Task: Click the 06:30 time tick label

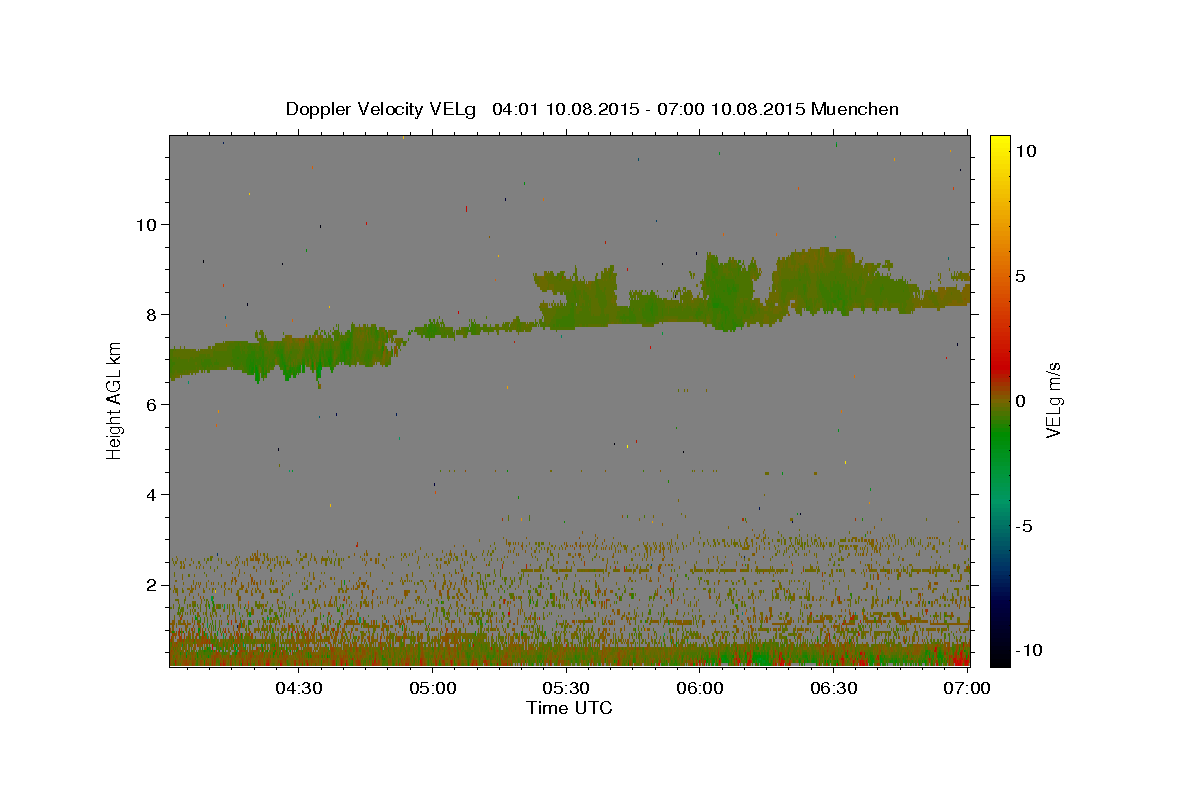Action: click(x=834, y=688)
